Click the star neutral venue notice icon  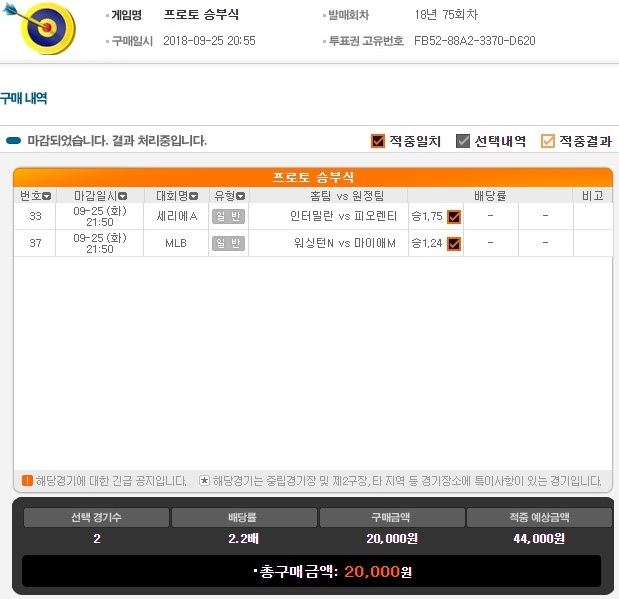click(204, 481)
